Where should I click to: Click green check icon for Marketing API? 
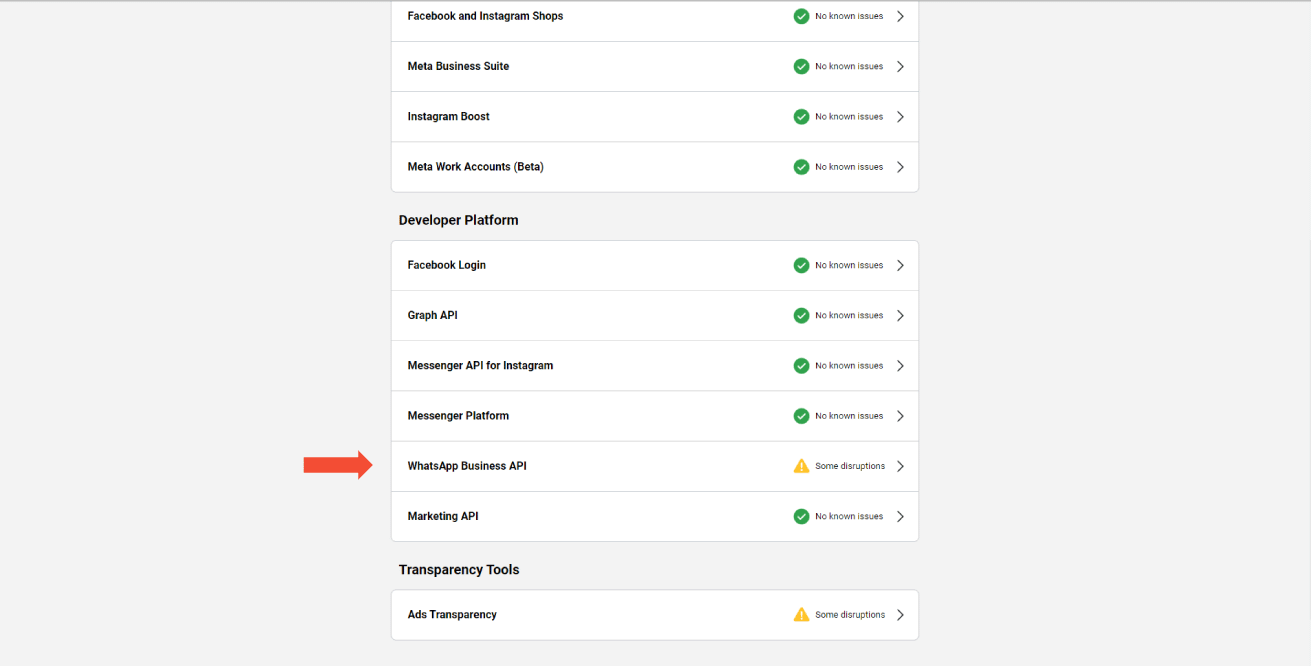point(801,516)
